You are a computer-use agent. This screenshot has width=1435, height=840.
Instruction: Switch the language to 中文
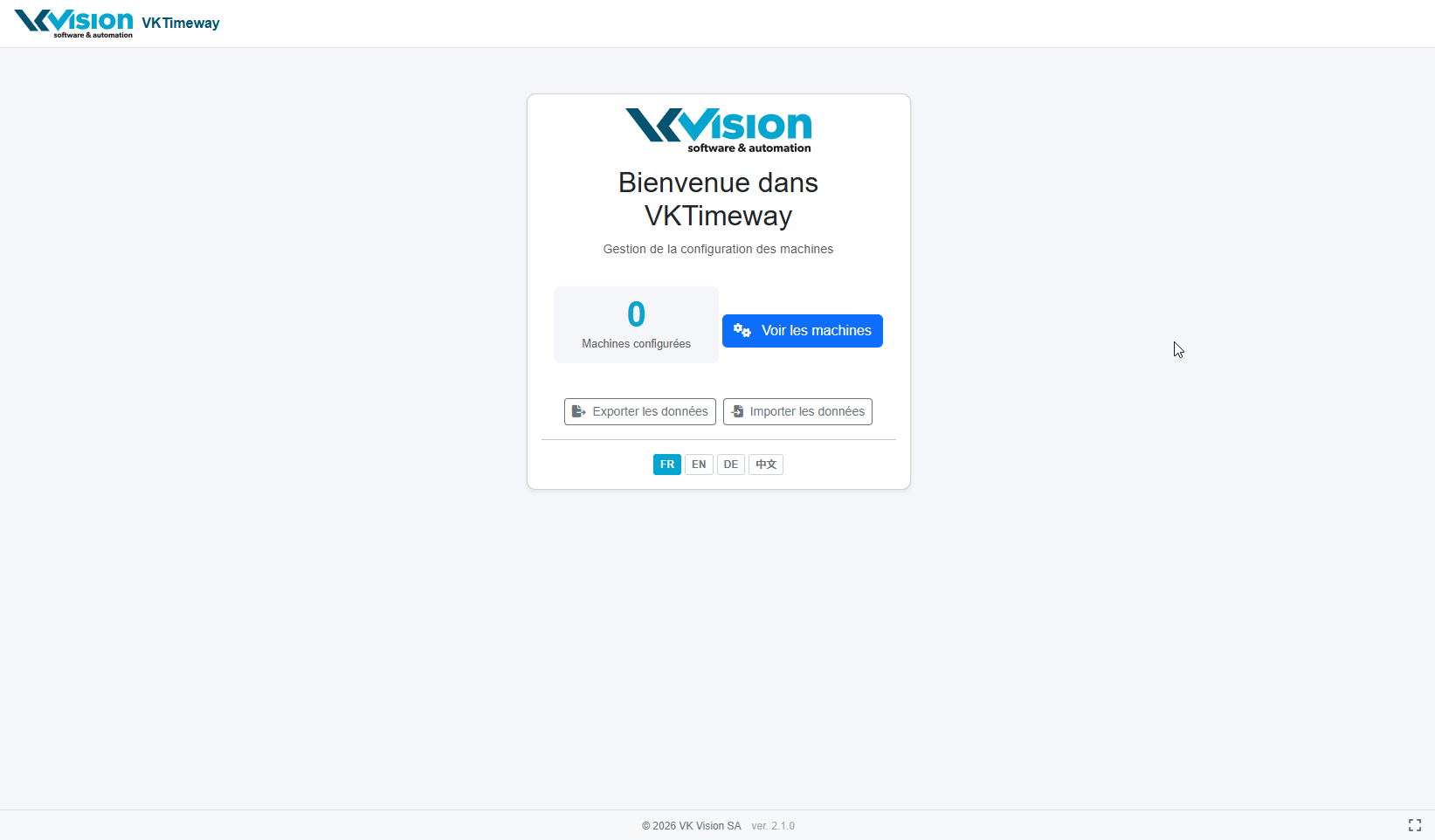coord(766,465)
